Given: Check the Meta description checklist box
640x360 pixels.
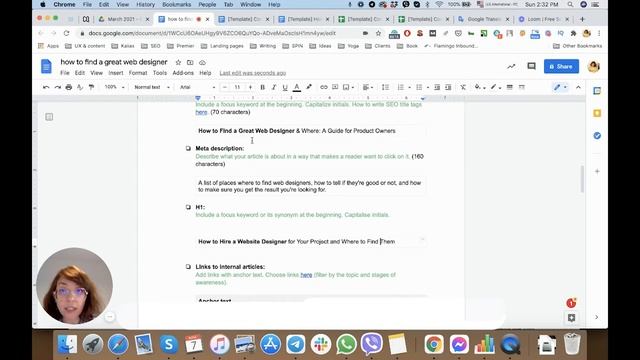Looking at the screenshot, I should click(188, 149).
